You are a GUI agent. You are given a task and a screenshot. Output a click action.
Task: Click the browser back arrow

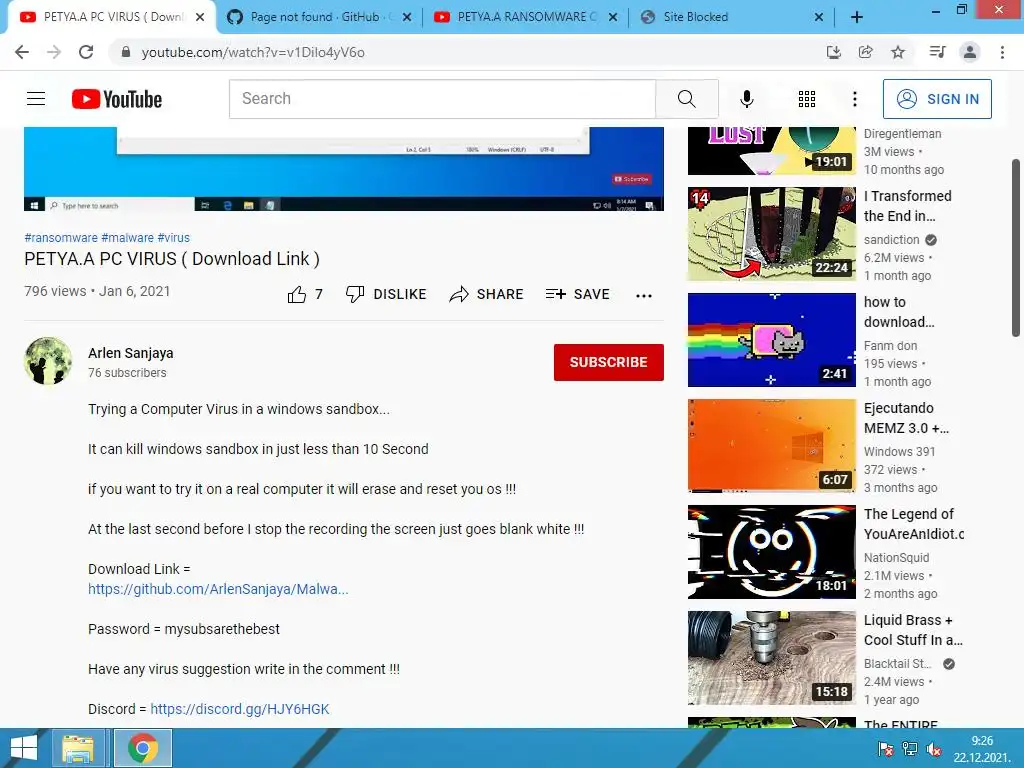coord(22,52)
